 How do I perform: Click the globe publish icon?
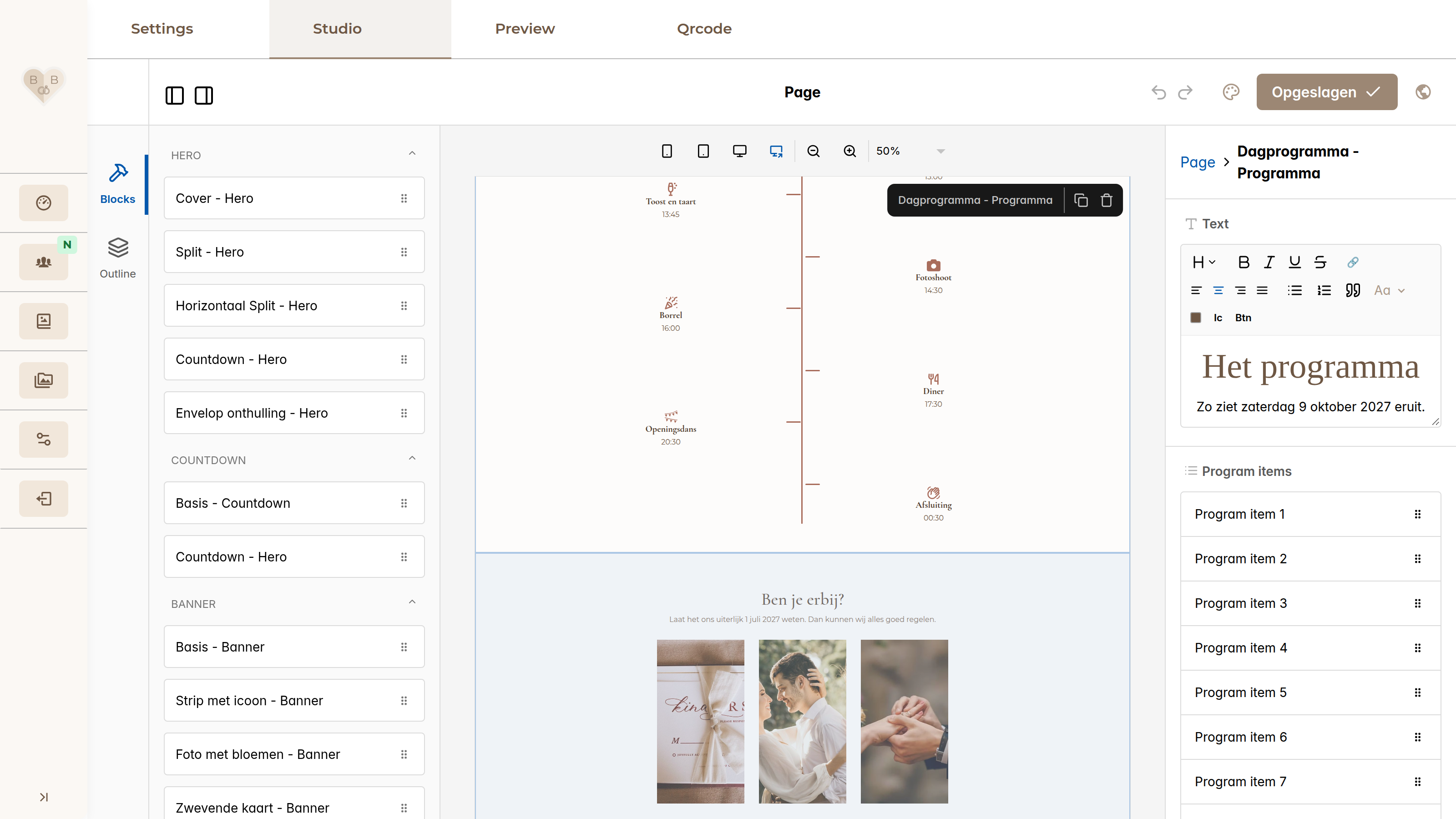click(x=1423, y=92)
